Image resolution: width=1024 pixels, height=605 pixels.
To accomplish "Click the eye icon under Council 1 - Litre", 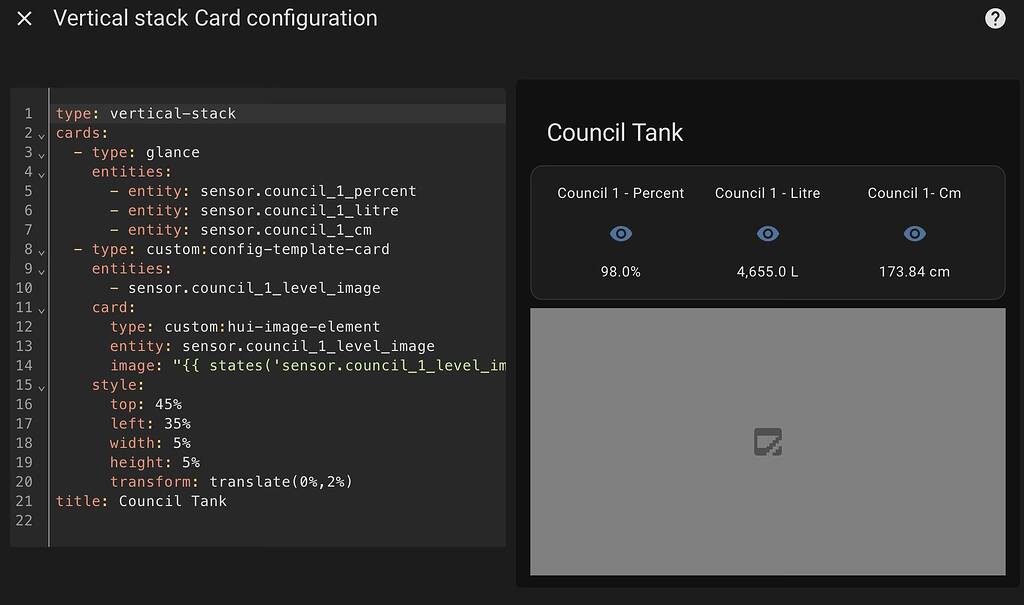I will [768, 233].
